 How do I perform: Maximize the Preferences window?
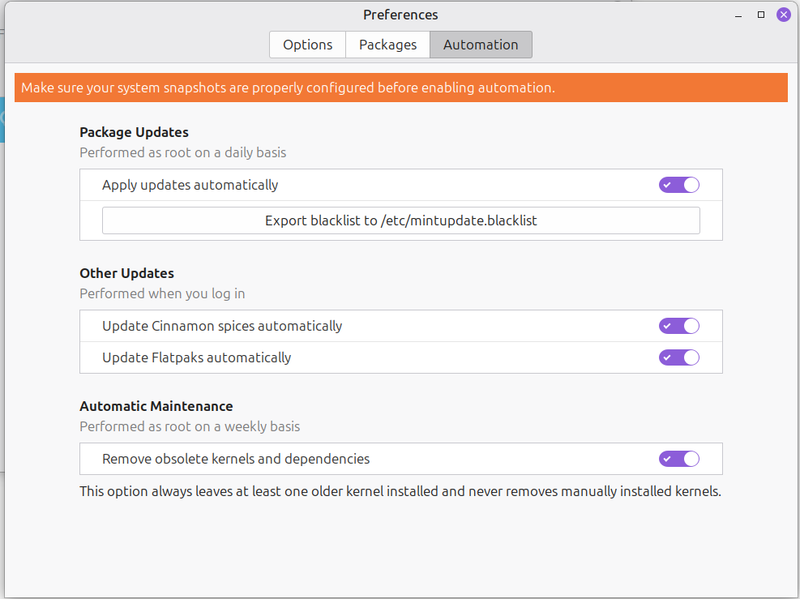(x=761, y=15)
